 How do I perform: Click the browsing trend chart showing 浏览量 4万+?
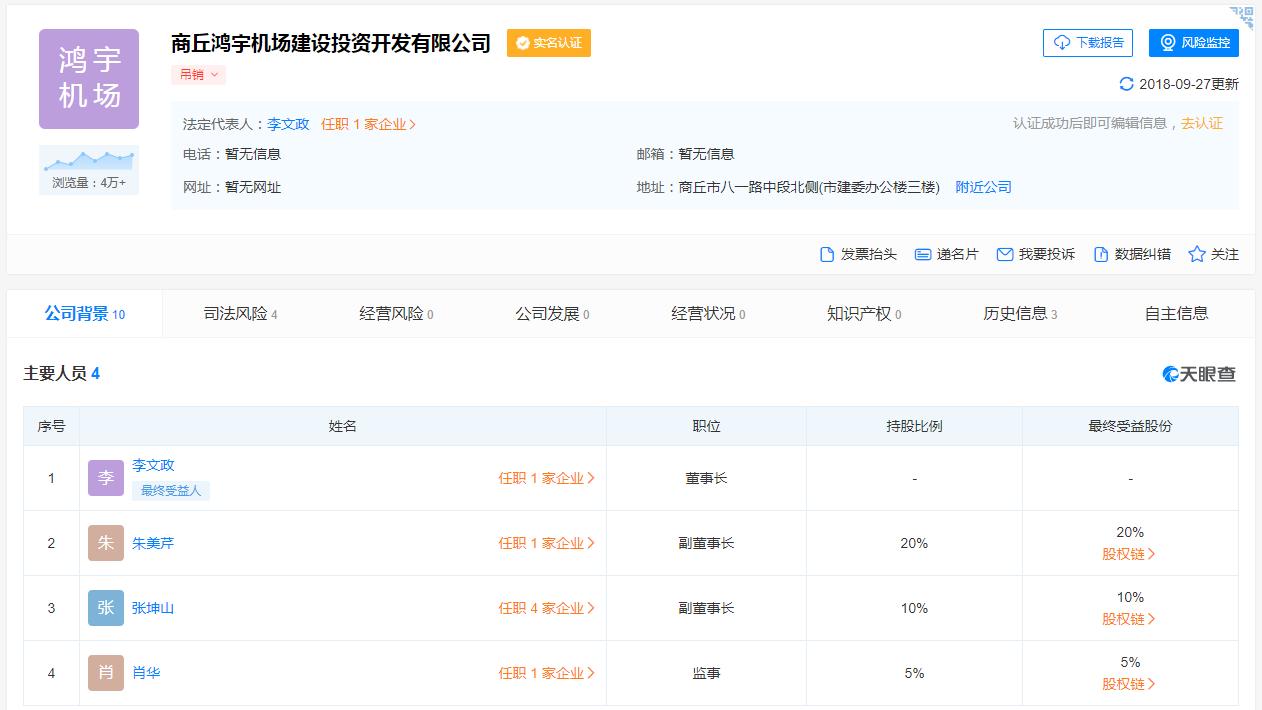click(x=88, y=166)
